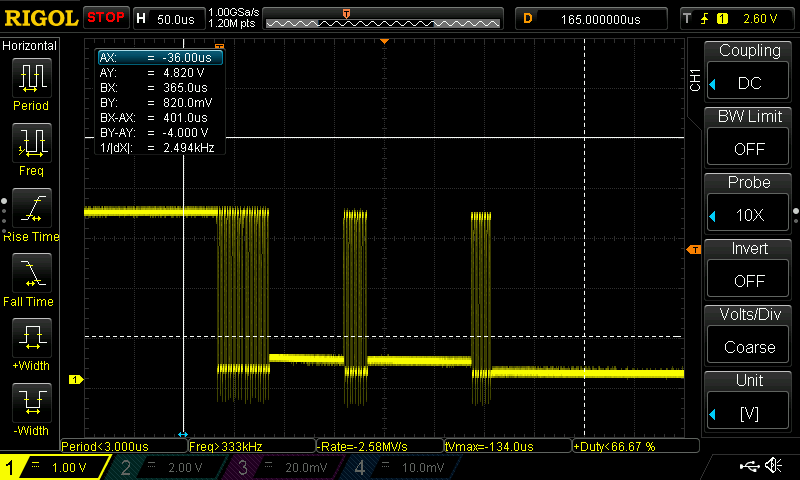This screenshot has width=800, height=480.
Task: Toggle Volts/Div Coarse setting
Action: (748, 344)
